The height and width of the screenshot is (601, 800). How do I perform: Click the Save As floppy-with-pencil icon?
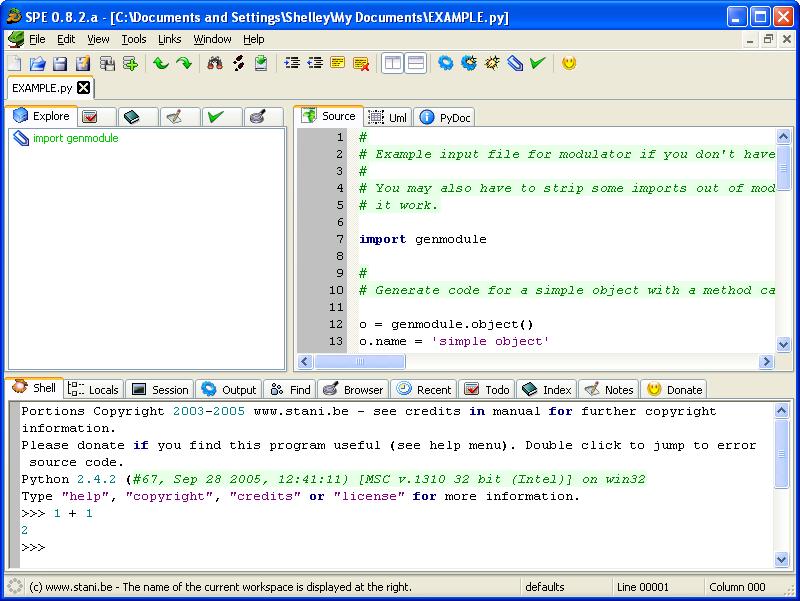[83, 63]
